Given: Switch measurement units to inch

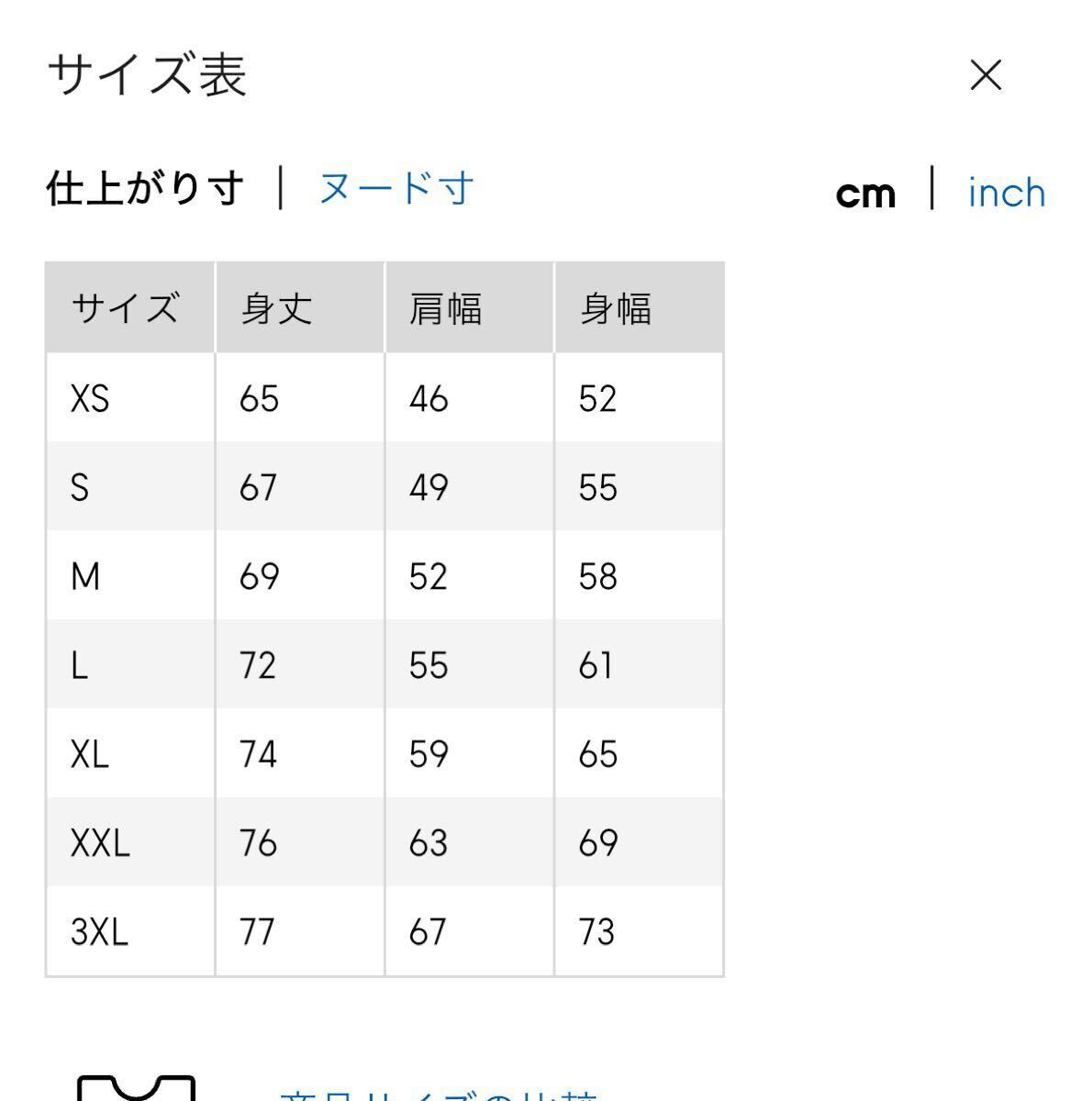Looking at the screenshot, I should coord(1007,193).
